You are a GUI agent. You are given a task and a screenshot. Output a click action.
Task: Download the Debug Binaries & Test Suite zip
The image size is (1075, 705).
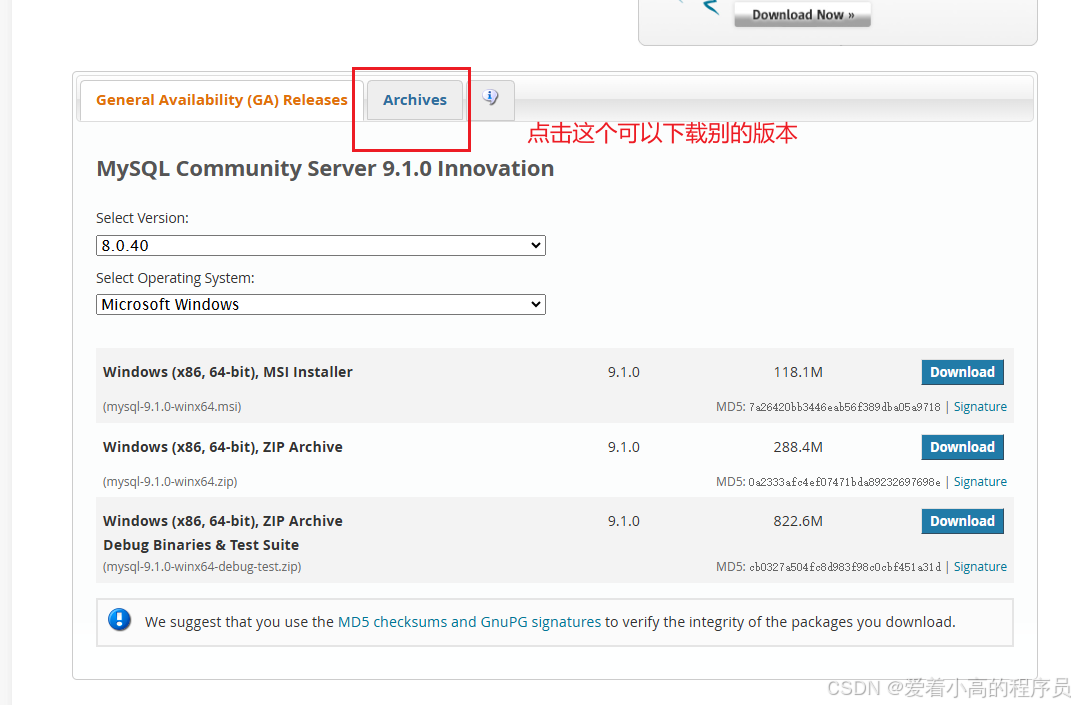coord(962,521)
